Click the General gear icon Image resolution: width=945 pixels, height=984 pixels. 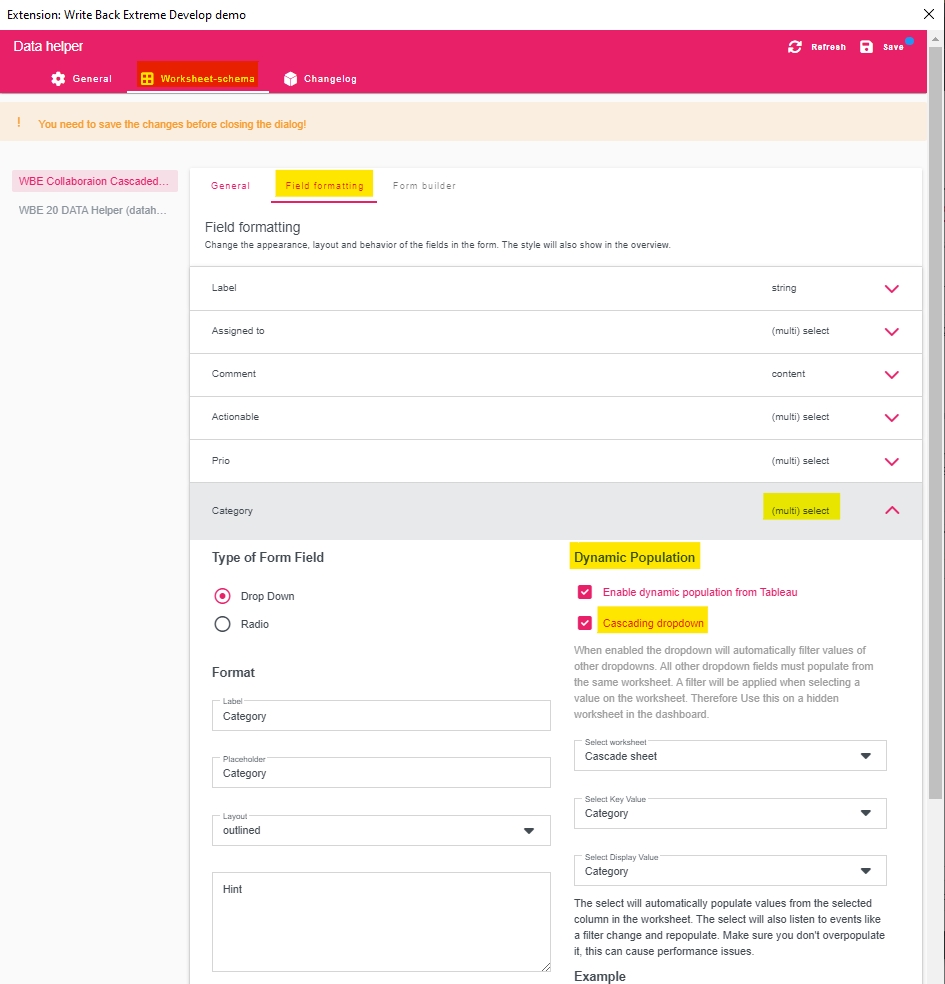[58, 78]
